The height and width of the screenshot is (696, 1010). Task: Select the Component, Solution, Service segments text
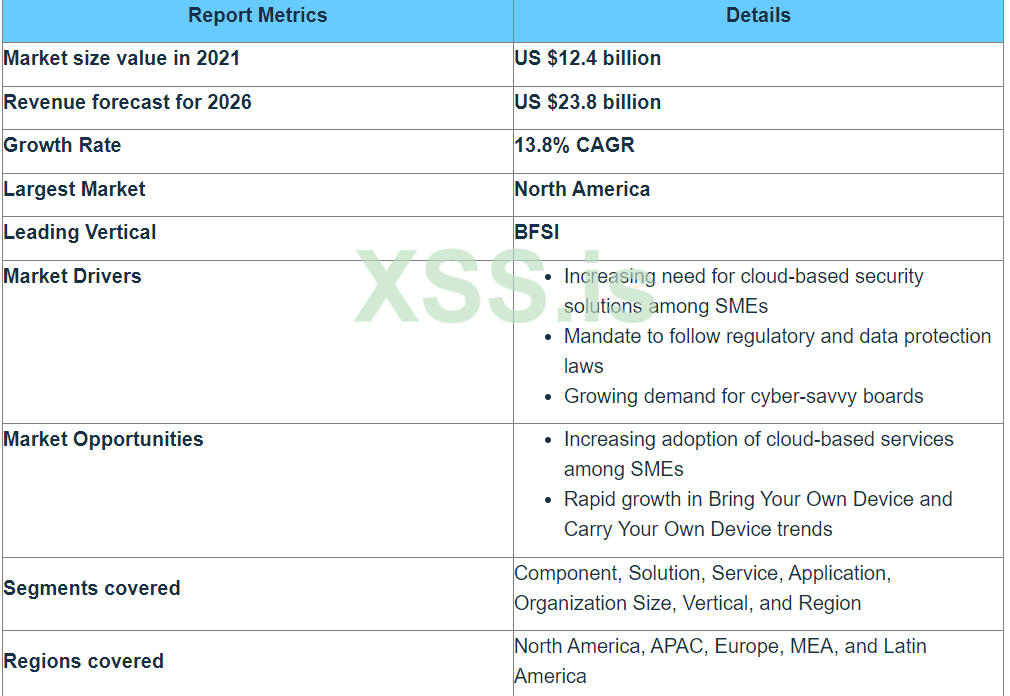coord(703,588)
